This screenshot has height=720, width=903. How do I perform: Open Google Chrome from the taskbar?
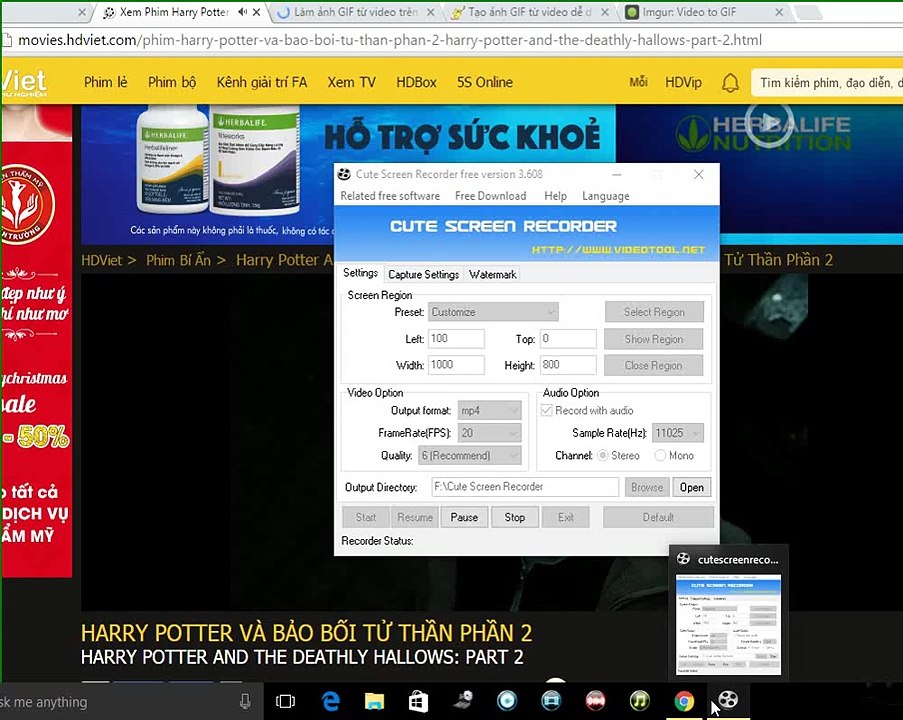click(684, 701)
